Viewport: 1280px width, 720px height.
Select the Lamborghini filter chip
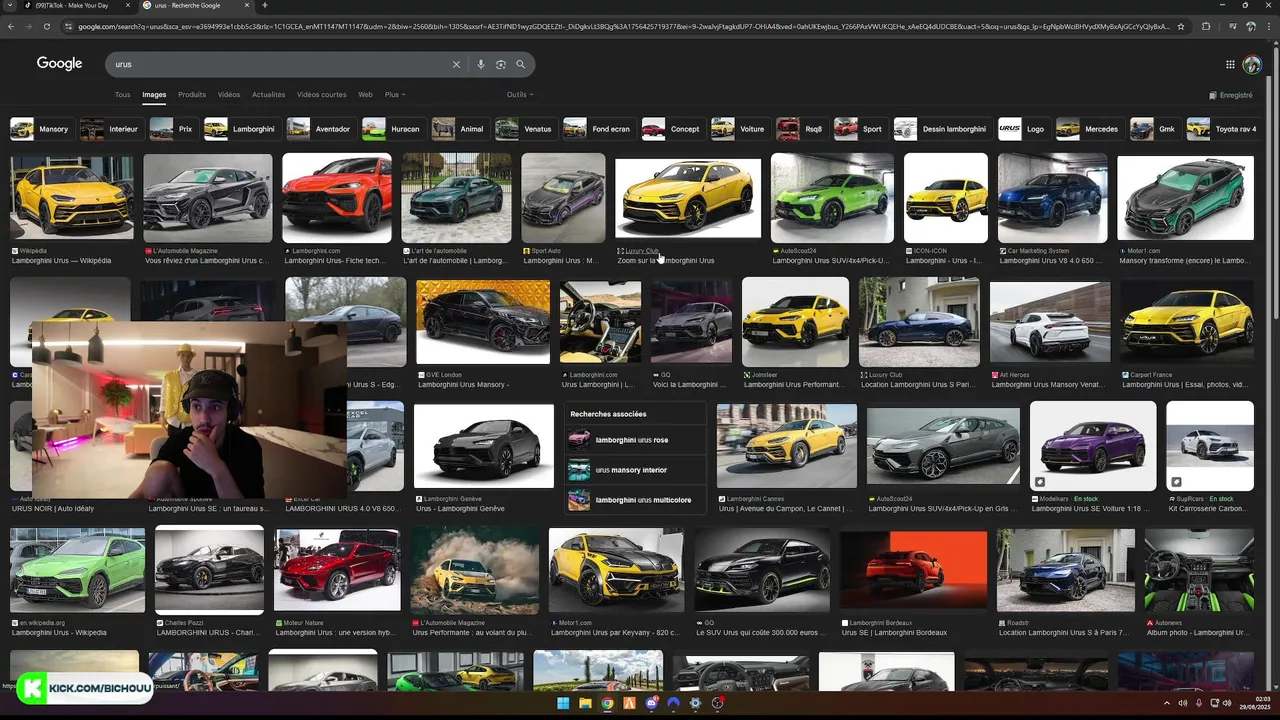(x=241, y=129)
